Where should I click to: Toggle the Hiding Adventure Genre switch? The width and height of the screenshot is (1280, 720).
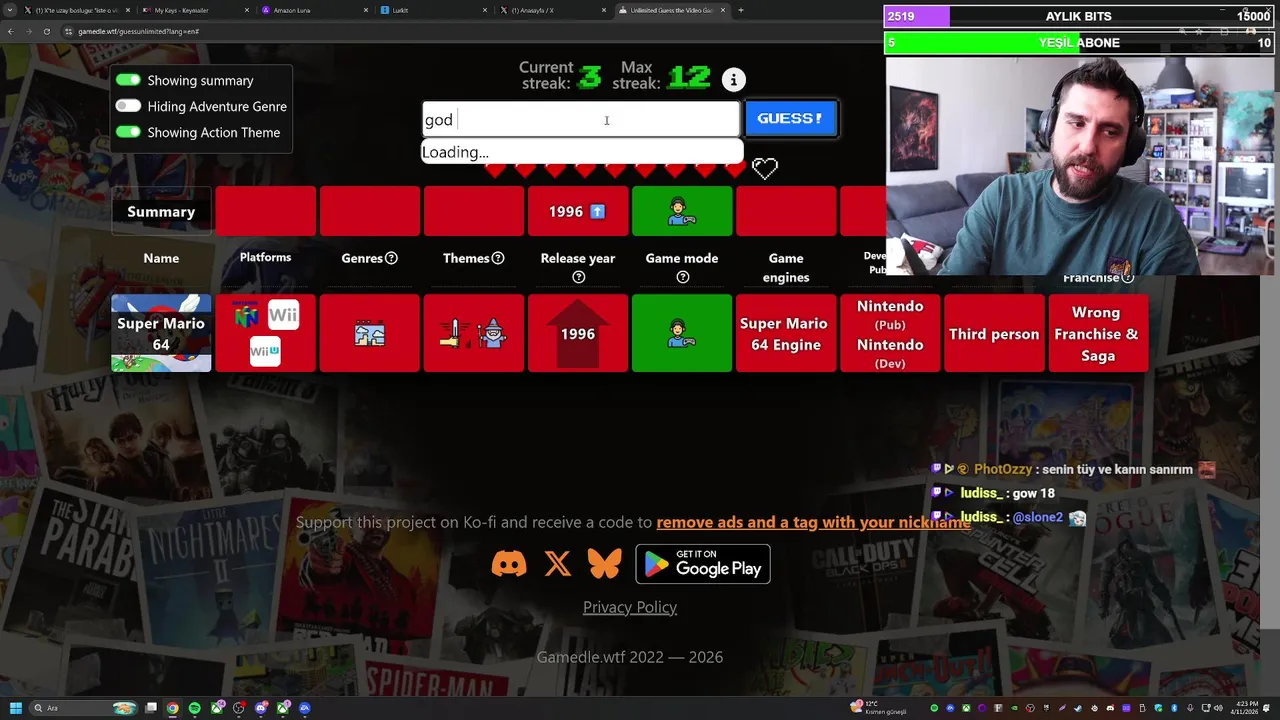(x=128, y=106)
